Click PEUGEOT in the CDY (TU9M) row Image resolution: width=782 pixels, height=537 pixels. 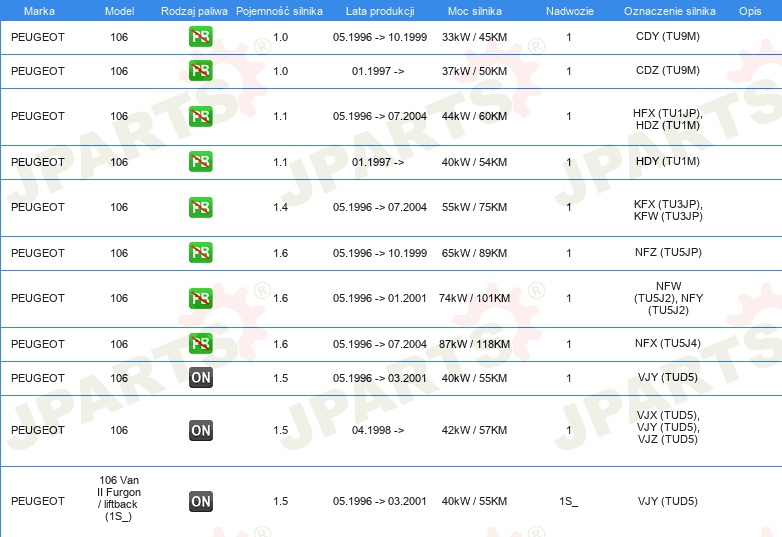(38, 37)
